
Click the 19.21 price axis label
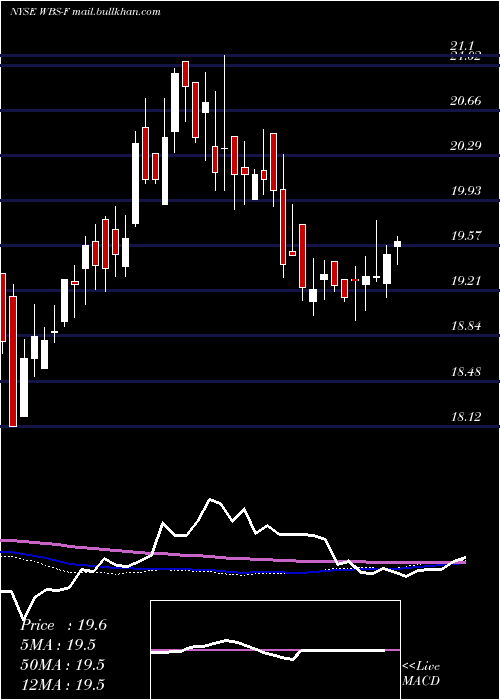(466, 281)
